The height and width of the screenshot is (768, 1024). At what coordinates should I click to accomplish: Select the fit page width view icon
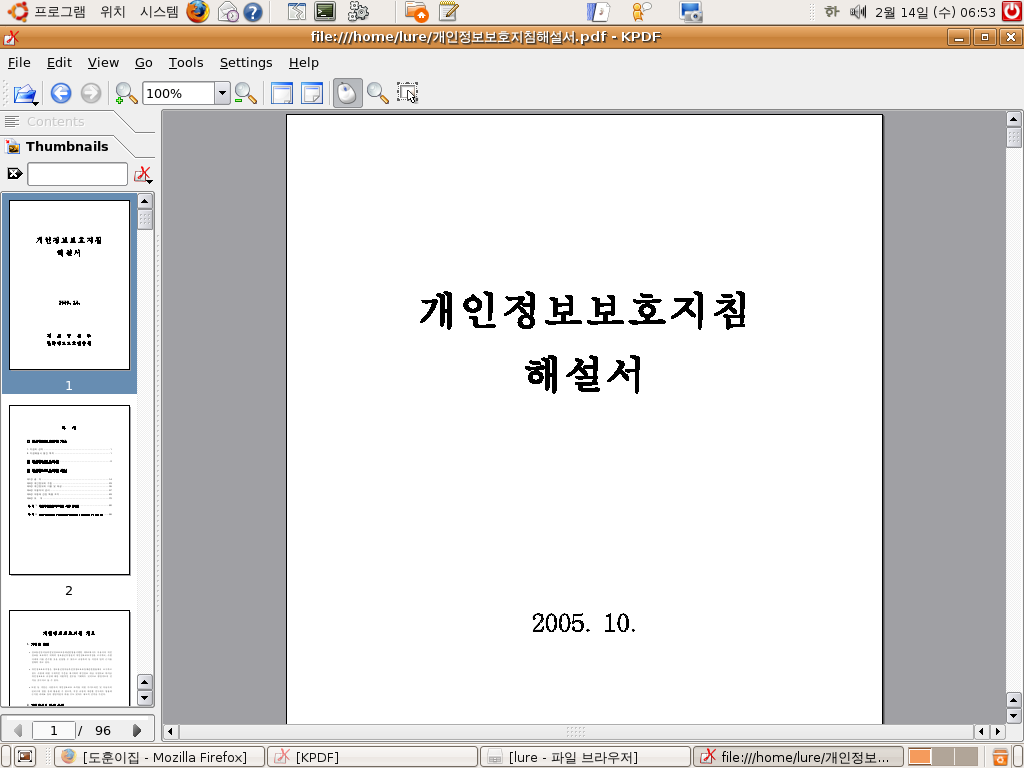point(281,92)
